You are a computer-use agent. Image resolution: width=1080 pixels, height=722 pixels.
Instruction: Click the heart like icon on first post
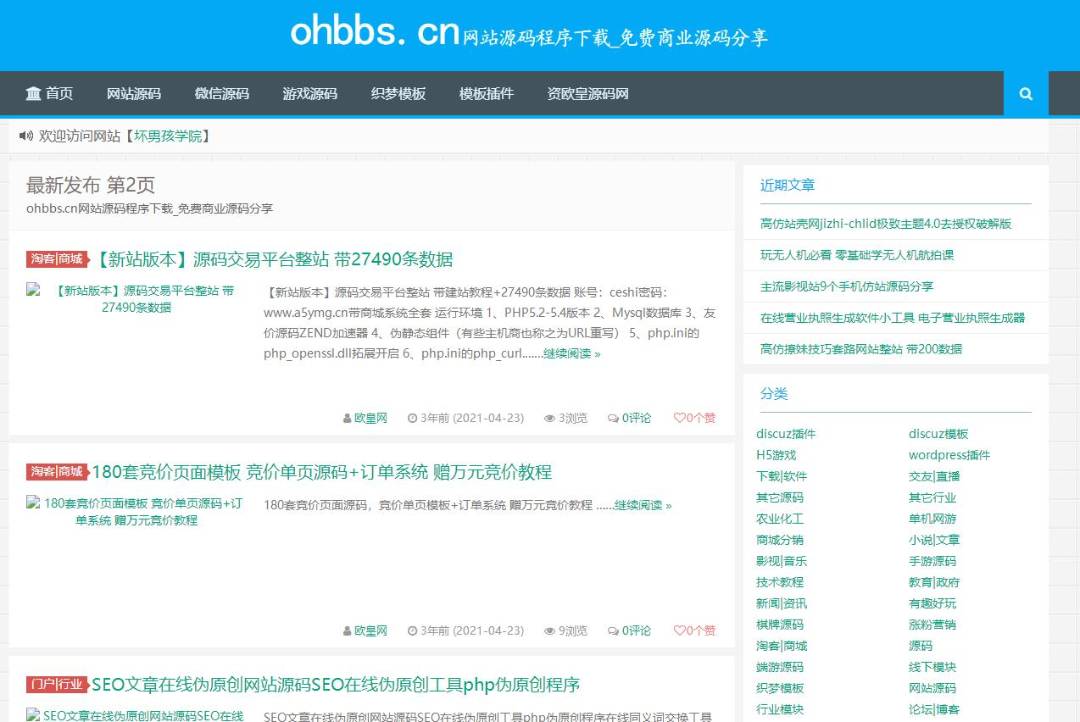[680, 418]
